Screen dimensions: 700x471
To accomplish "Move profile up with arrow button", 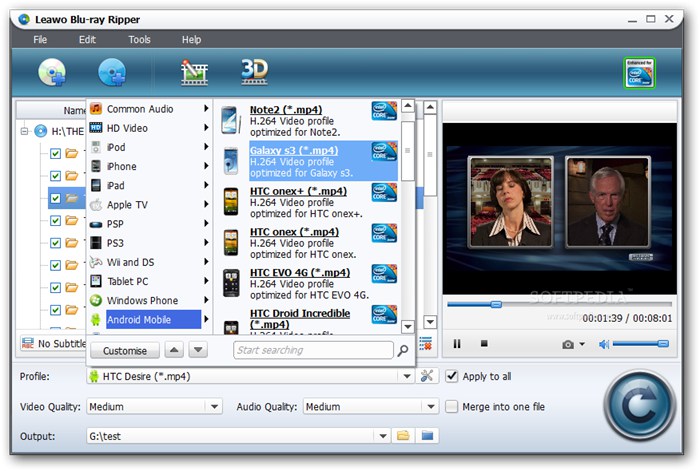I will (174, 350).
